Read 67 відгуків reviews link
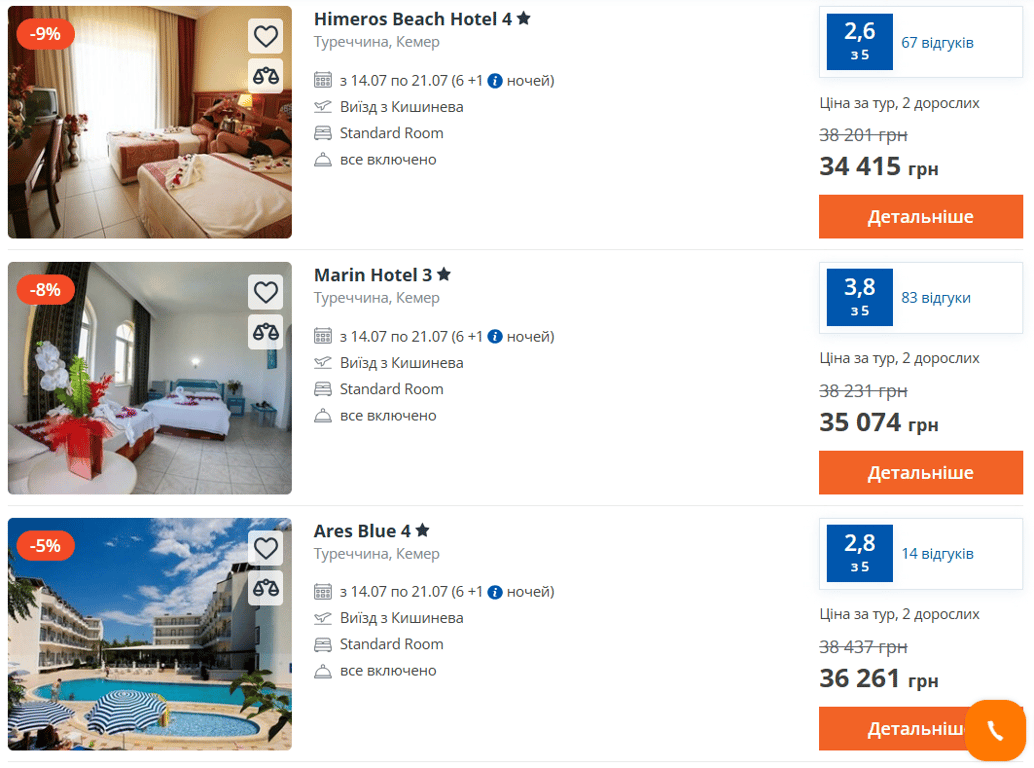This screenshot has height=768, width=1034. (x=937, y=43)
